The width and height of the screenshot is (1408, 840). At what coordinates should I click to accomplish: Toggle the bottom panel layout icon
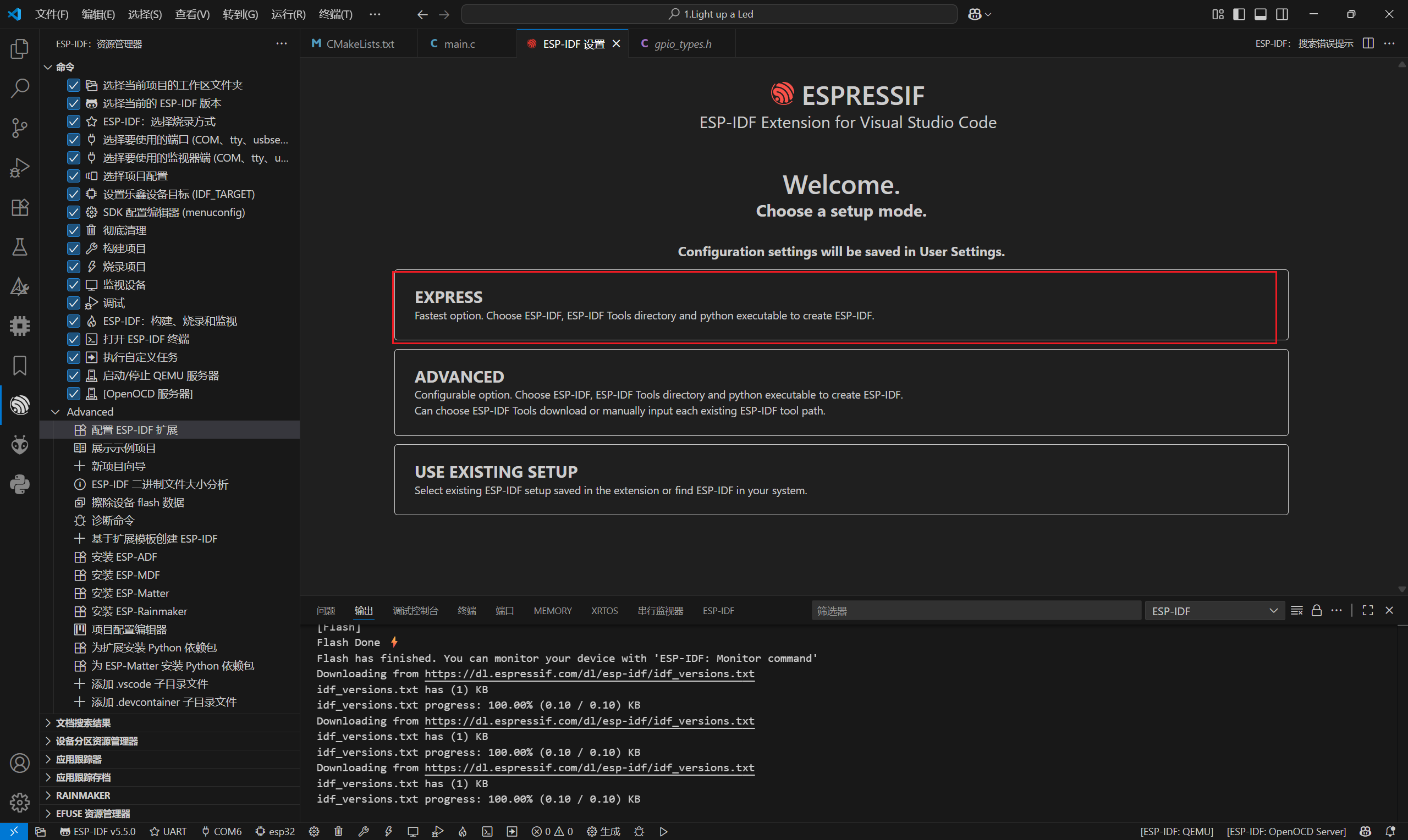point(1261,14)
